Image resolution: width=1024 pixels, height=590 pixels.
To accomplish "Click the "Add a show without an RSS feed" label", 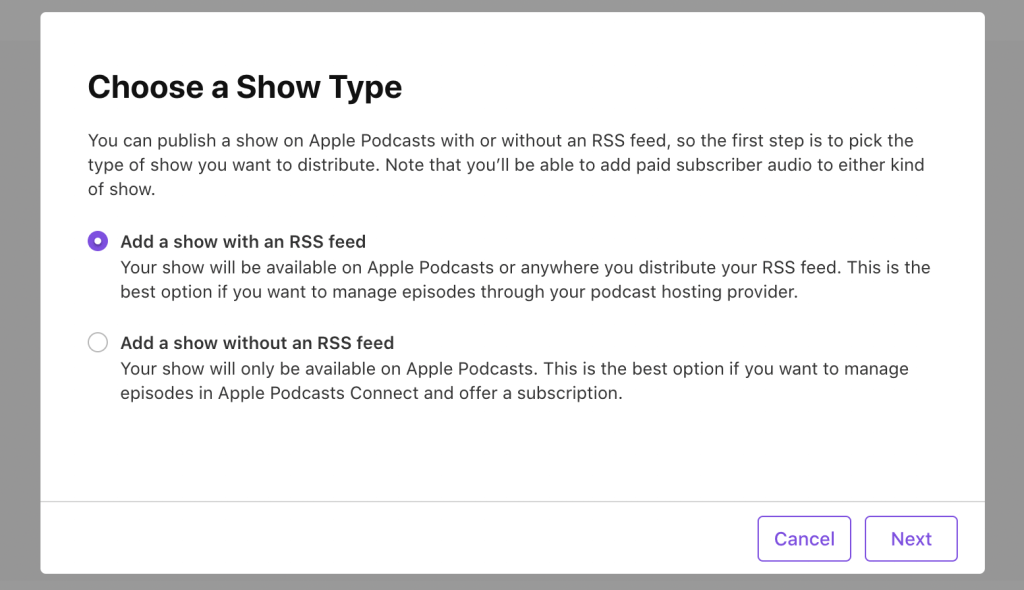I will (256, 341).
